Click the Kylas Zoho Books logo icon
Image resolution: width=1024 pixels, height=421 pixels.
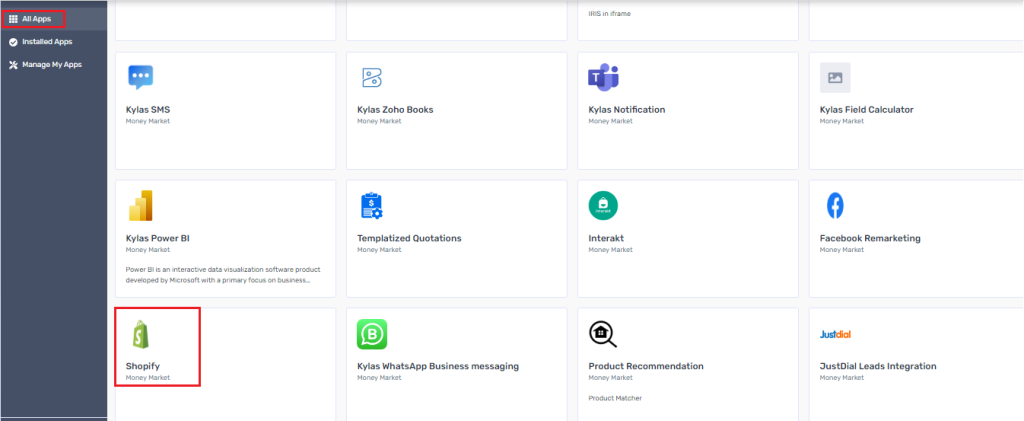[x=372, y=78]
